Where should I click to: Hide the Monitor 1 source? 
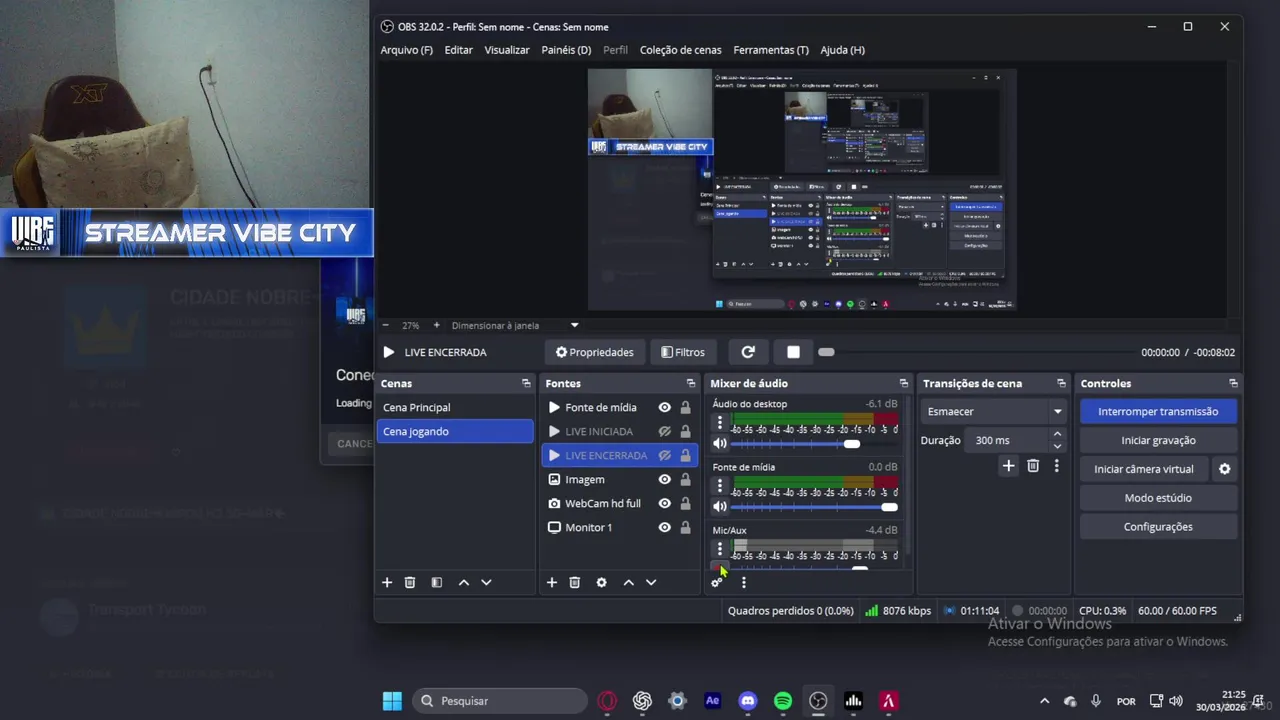tap(664, 527)
